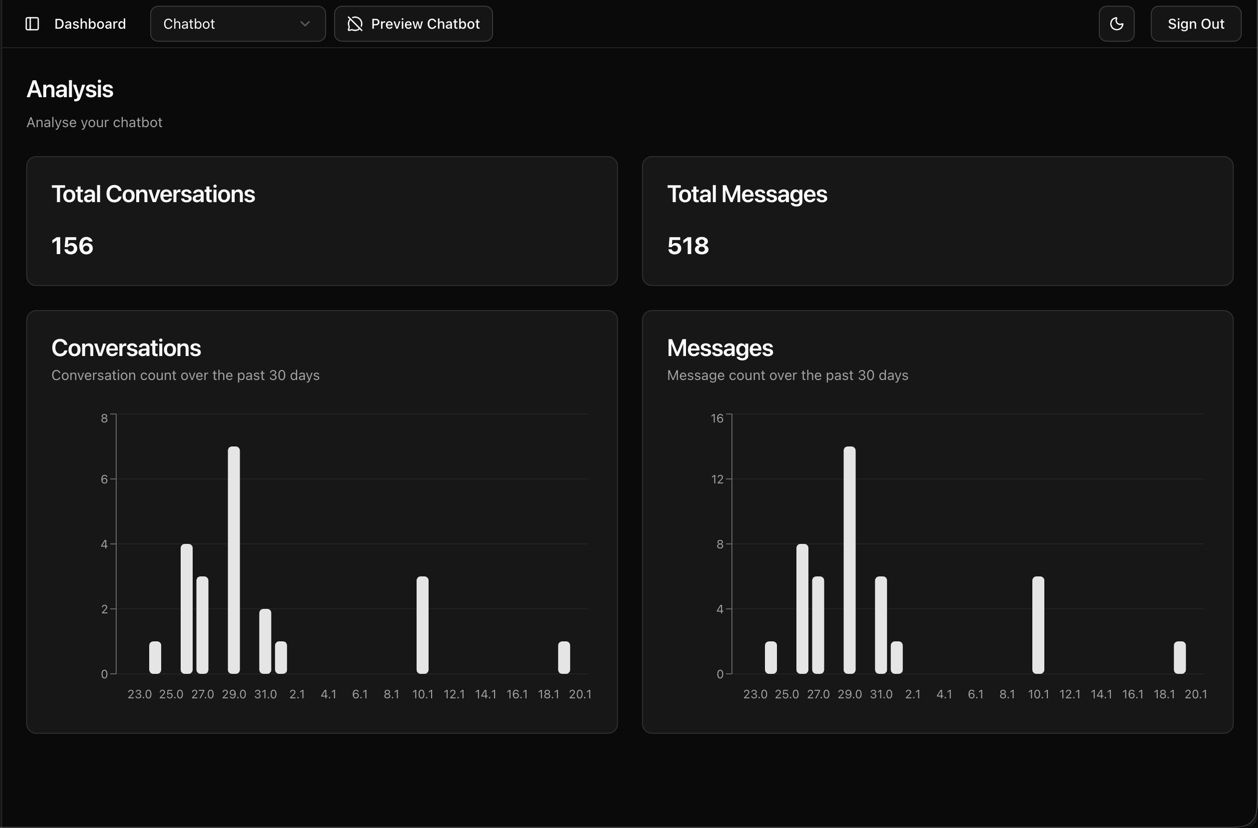Viewport: 1258px width, 828px height.
Task: Click the first bar in Messages chart
Action: 771,658
